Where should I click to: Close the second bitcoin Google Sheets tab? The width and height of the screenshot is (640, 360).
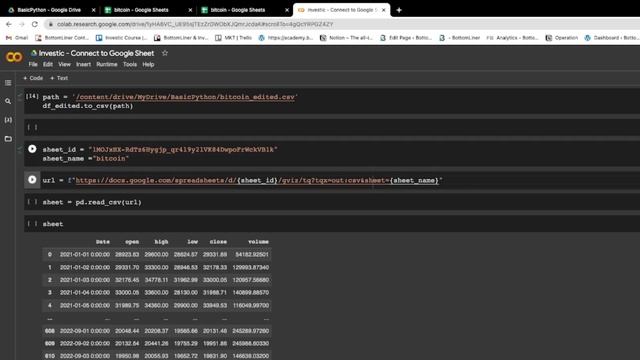point(287,10)
